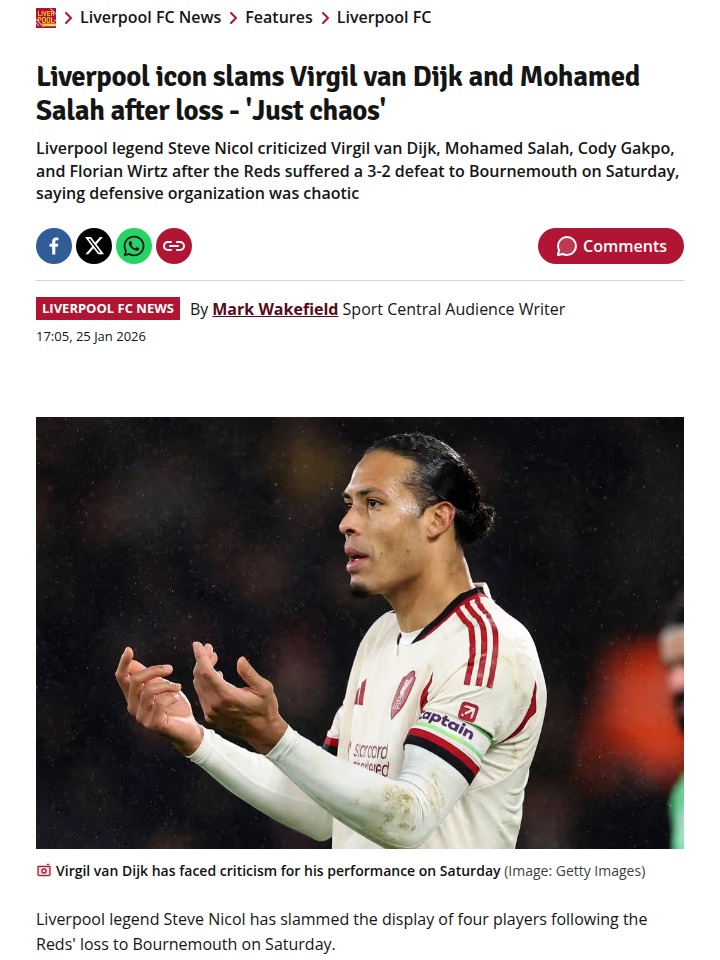
Task: Click chevron arrow before Liverpool FC News
Action: click(x=69, y=18)
